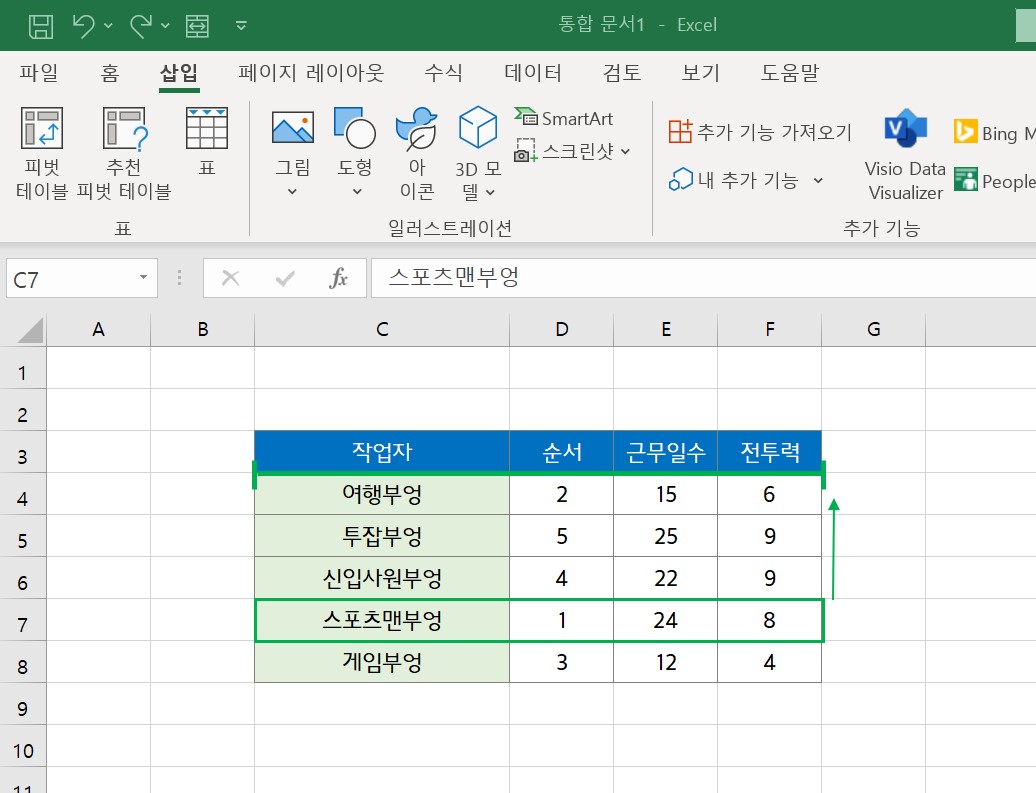Open the 파일 tab

click(x=38, y=72)
